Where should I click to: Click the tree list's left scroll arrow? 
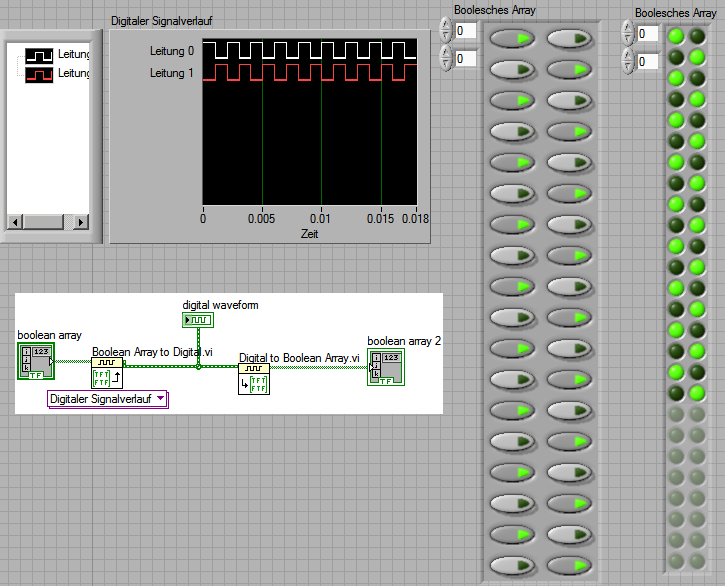[13, 222]
